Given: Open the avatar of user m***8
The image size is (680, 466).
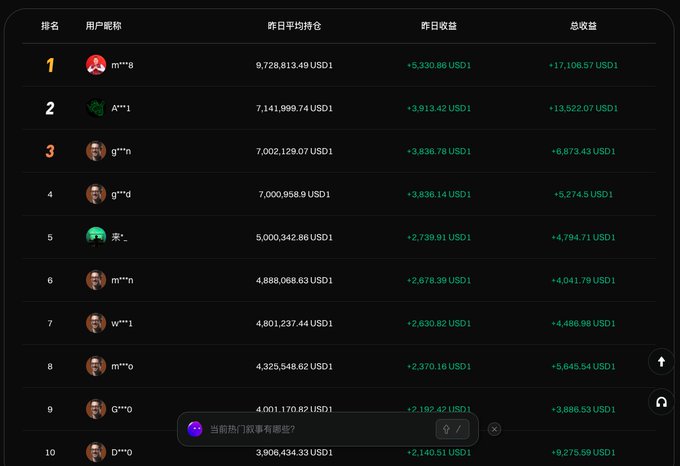Looking at the screenshot, I should 96,65.
